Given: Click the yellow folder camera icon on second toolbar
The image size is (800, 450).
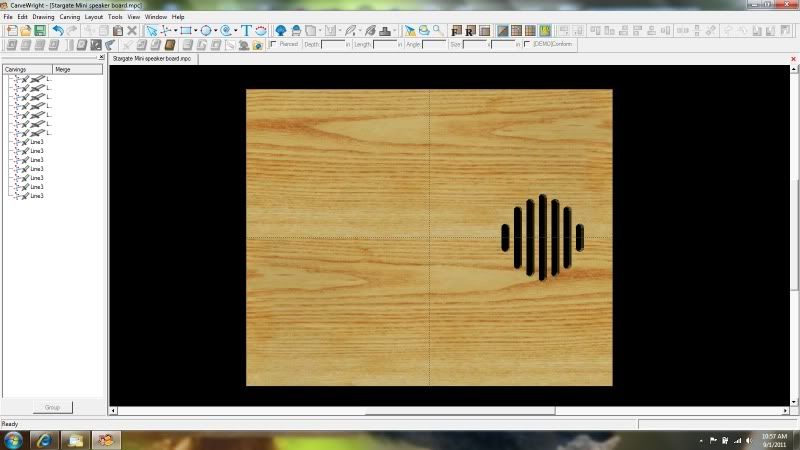Looking at the screenshot, I should (258, 45).
